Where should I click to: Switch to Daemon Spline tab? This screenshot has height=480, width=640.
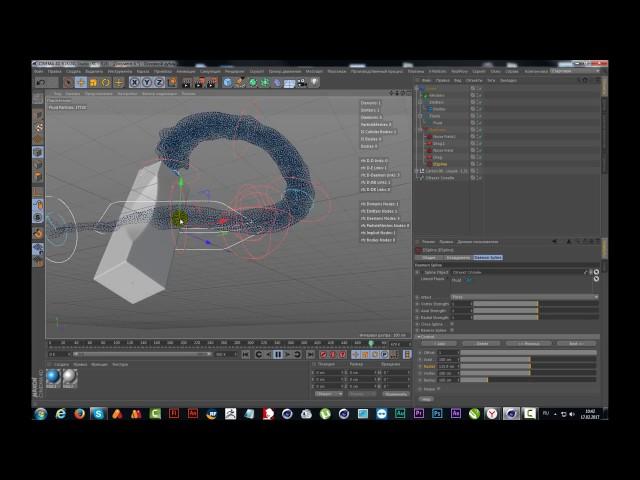coord(488,258)
